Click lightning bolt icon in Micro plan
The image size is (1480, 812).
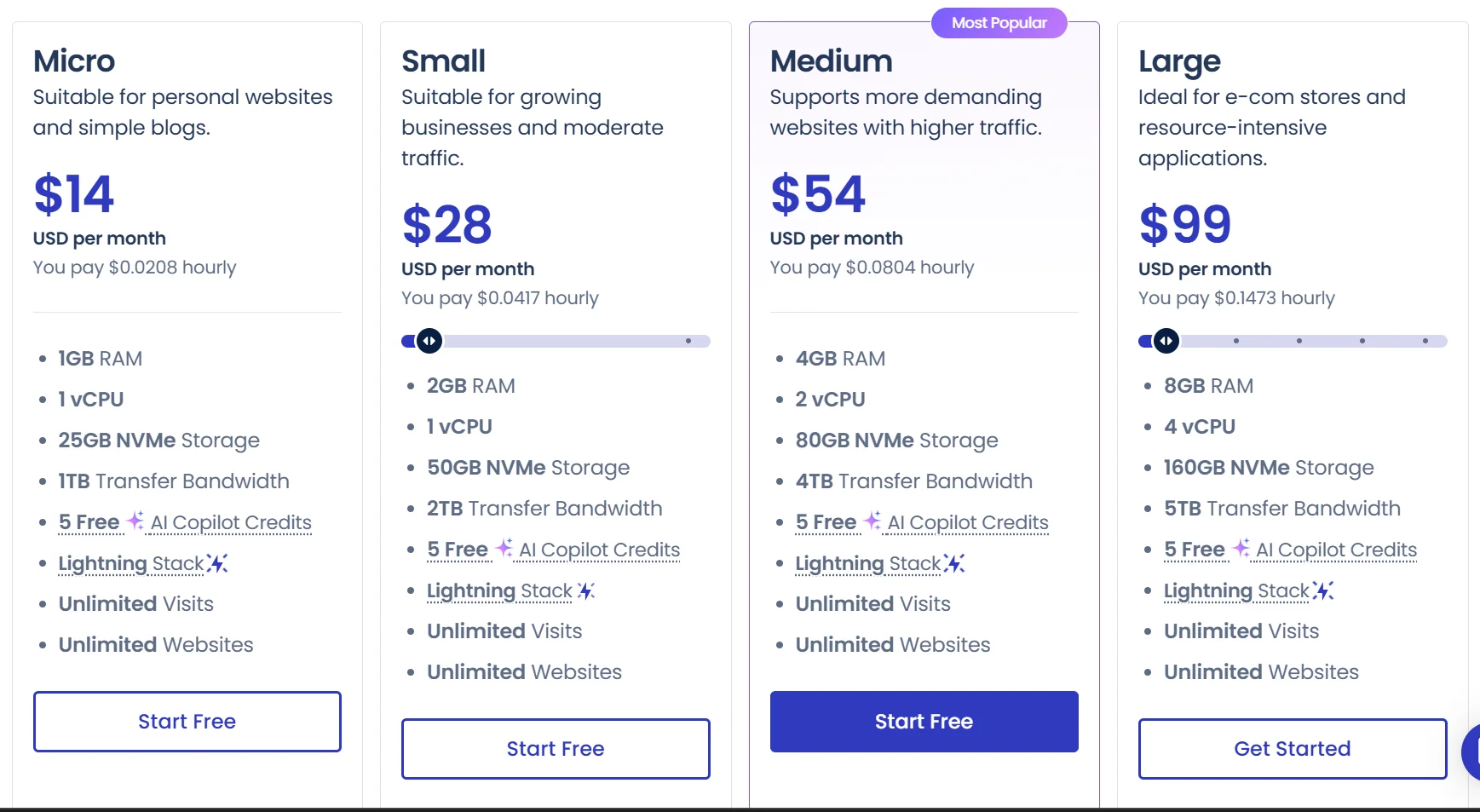click(x=218, y=563)
